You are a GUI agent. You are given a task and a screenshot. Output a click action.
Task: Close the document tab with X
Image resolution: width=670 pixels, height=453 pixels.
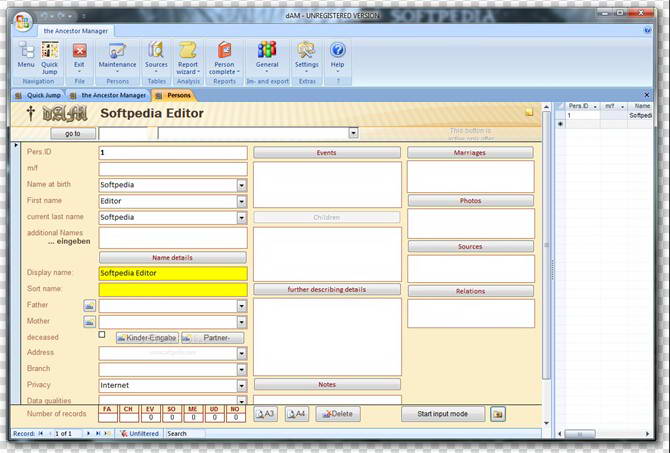click(646, 95)
